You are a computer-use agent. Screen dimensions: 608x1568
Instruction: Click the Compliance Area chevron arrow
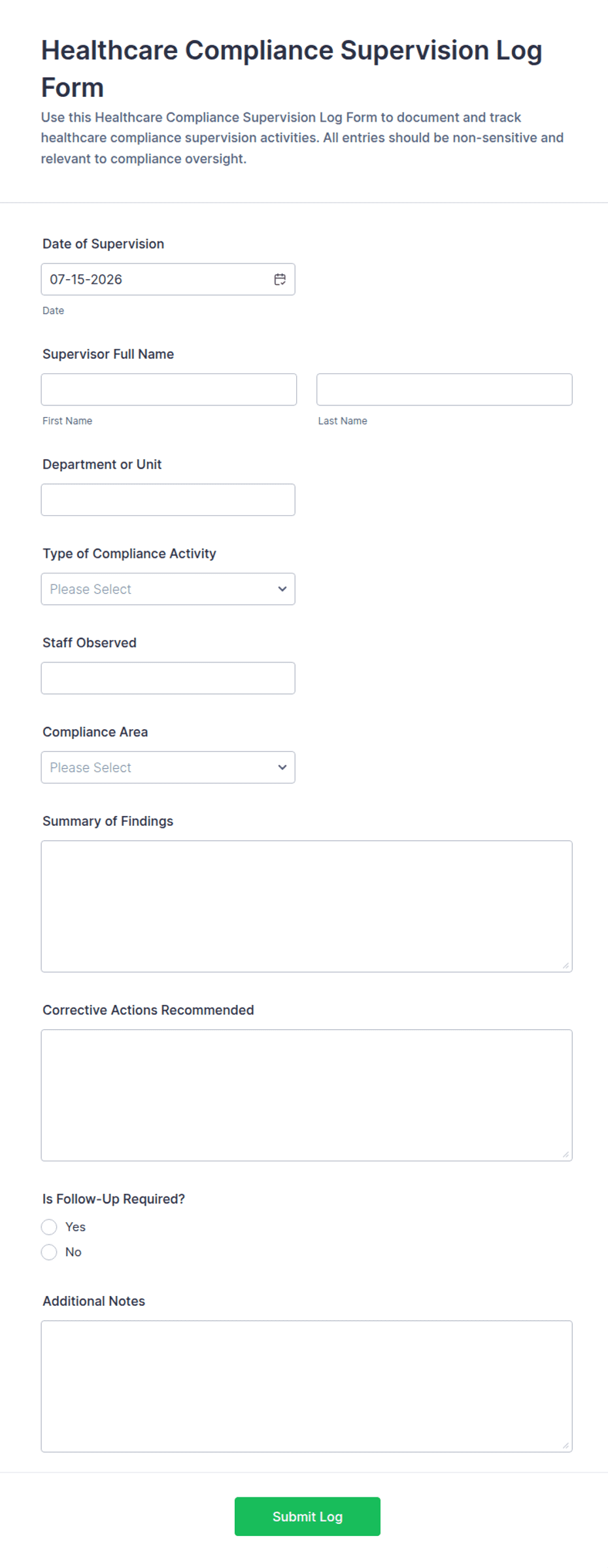[x=282, y=768]
